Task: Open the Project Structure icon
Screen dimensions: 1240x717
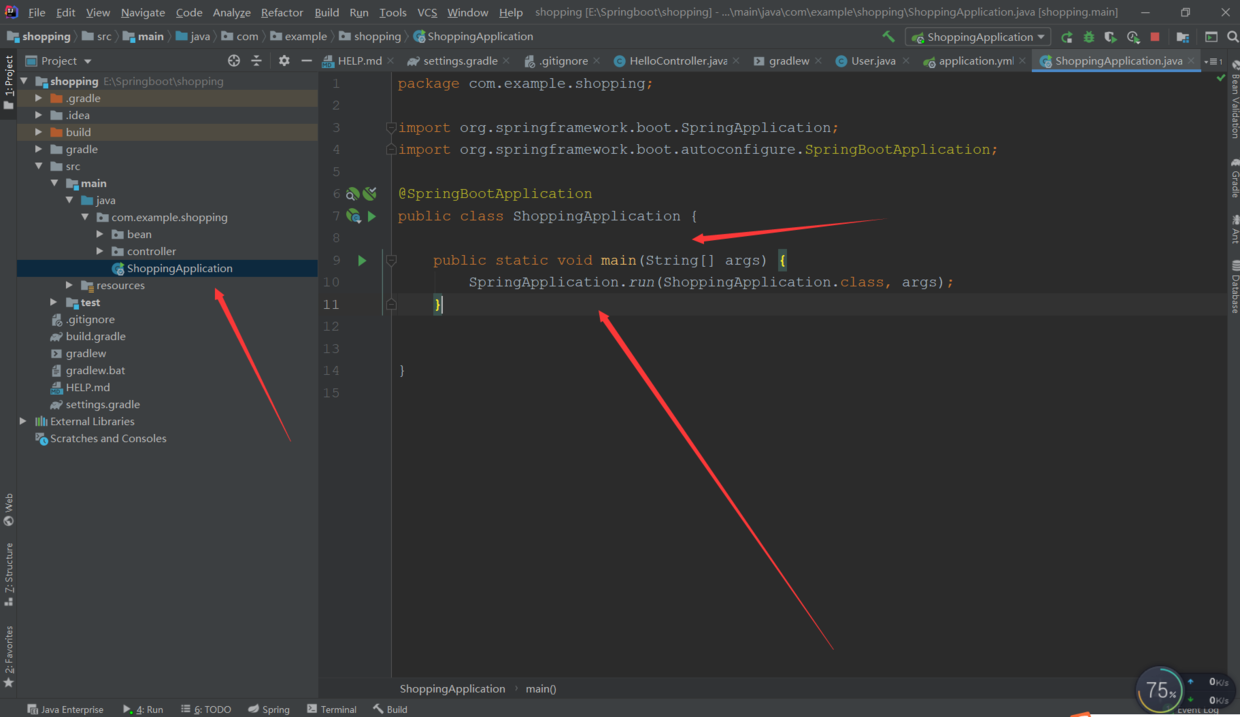Action: (x=1183, y=37)
